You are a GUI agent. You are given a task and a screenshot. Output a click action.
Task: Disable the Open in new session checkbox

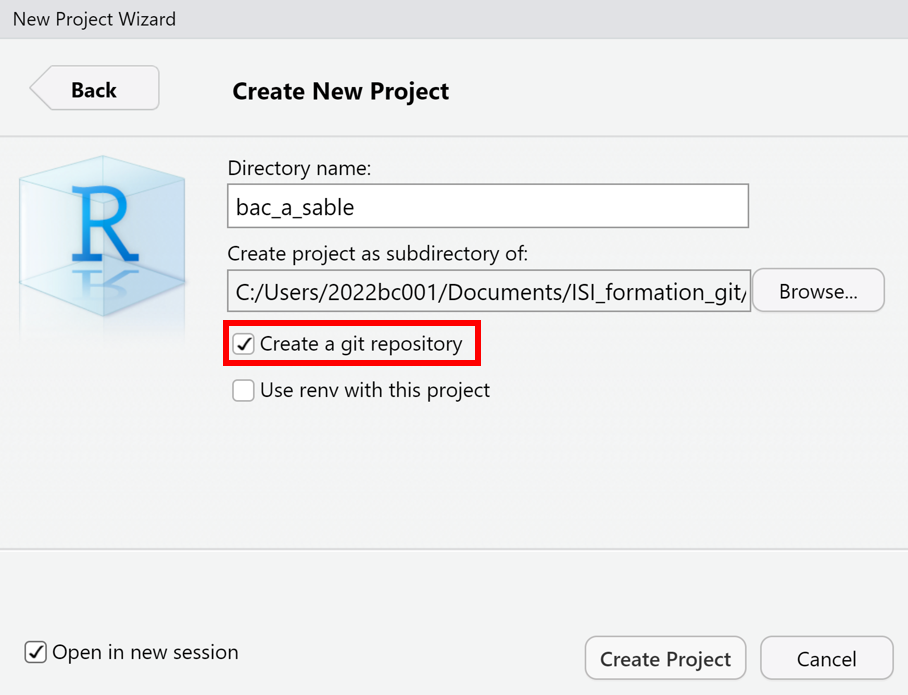(36, 653)
